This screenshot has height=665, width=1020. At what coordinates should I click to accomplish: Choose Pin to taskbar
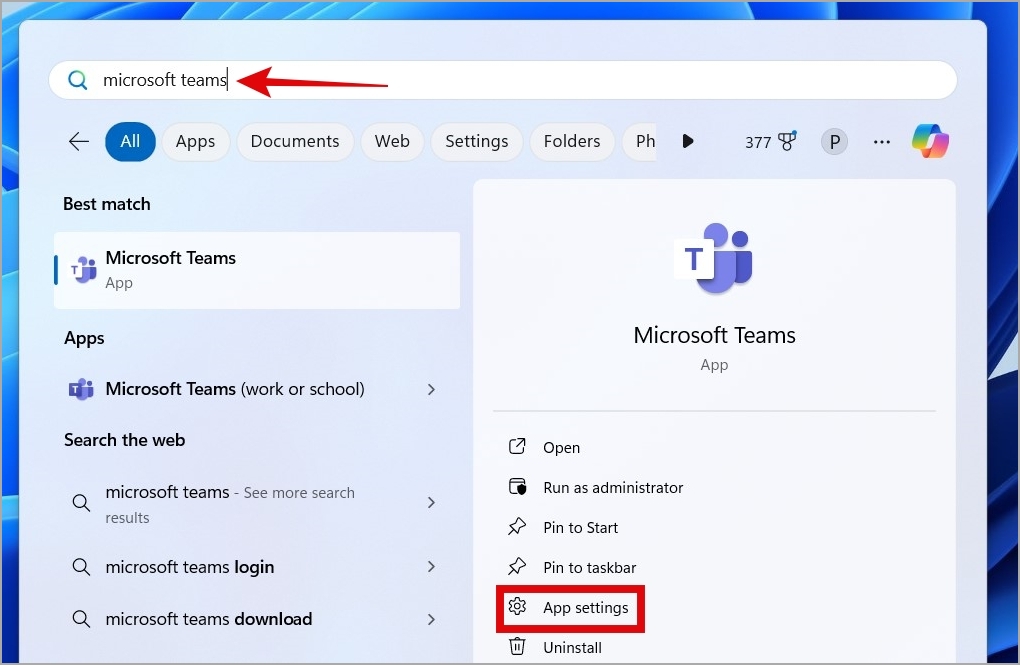pyautogui.click(x=589, y=567)
